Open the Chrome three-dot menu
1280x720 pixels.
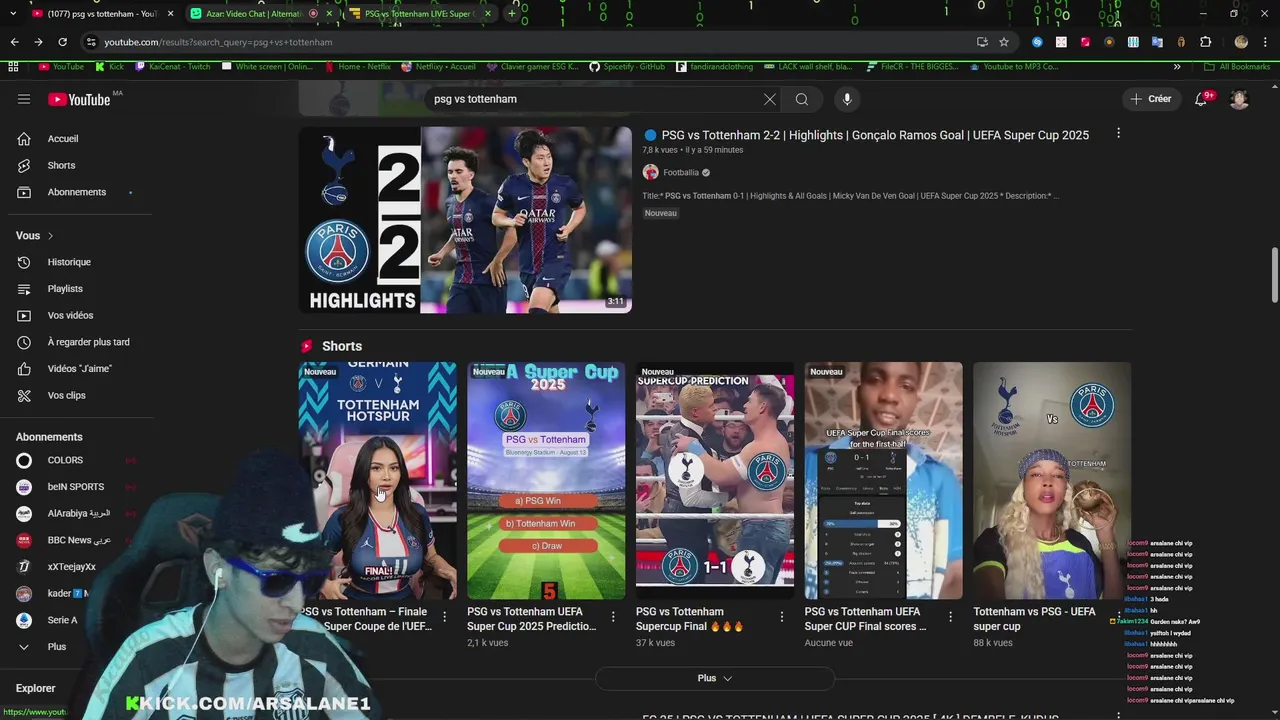(1266, 42)
